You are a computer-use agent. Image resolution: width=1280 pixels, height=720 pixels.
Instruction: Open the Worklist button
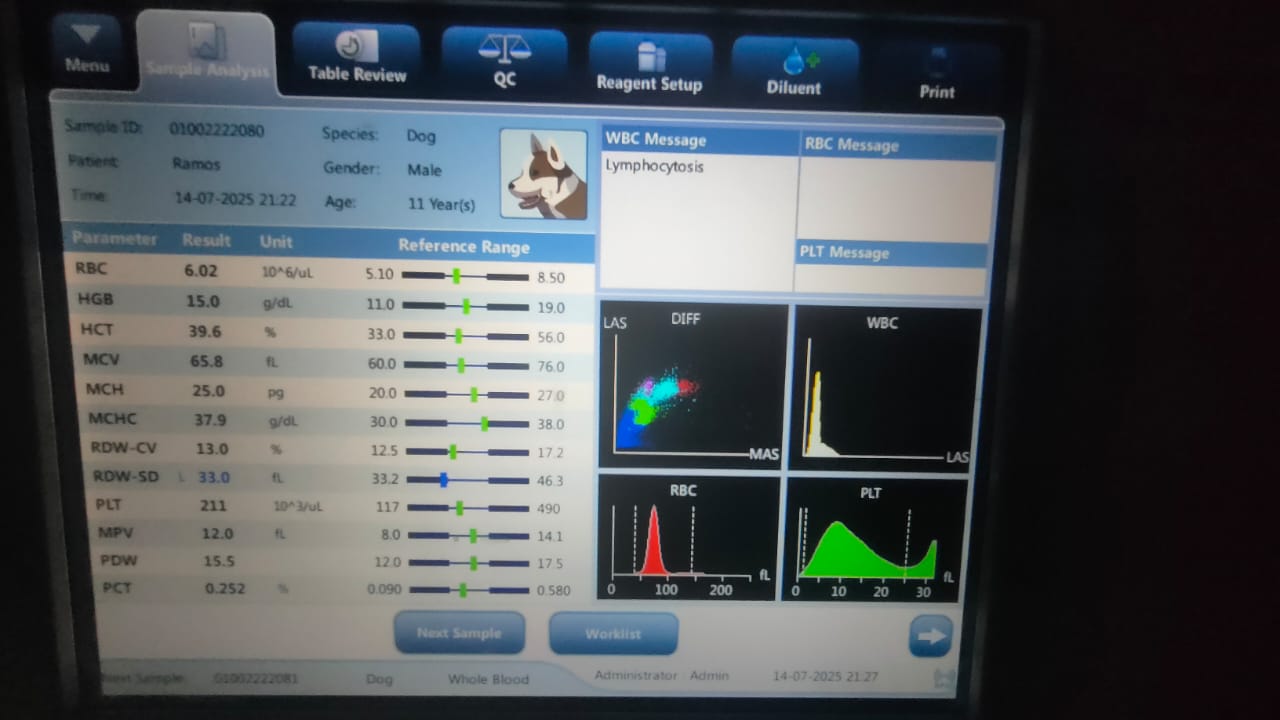(x=613, y=634)
